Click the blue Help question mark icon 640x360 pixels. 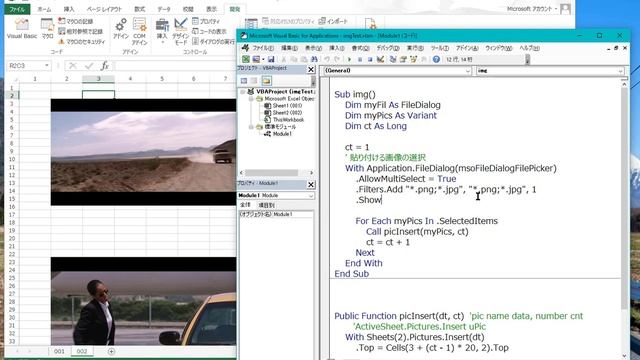click(x=436, y=60)
